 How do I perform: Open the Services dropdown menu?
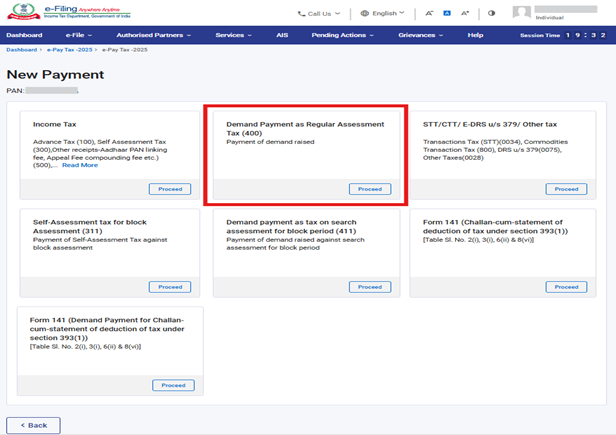click(x=234, y=35)
